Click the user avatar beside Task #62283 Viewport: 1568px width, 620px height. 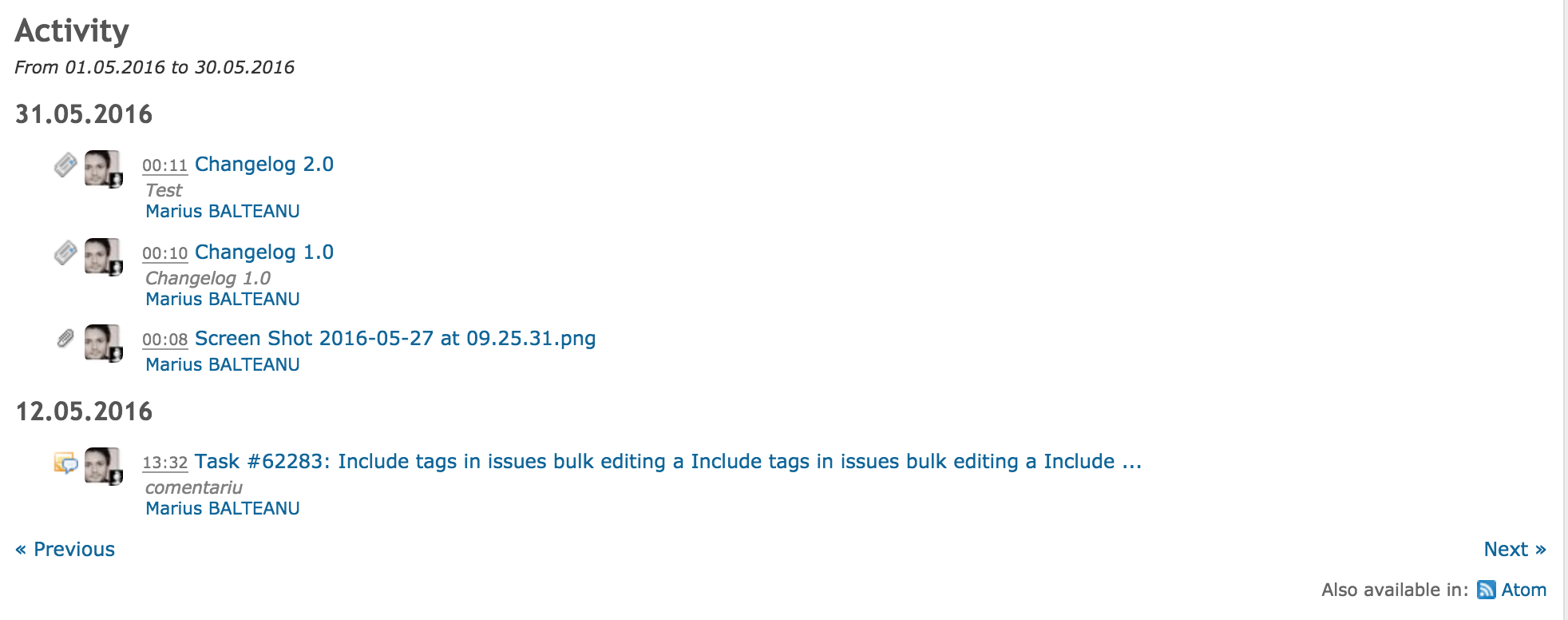(x=103, y=466)
